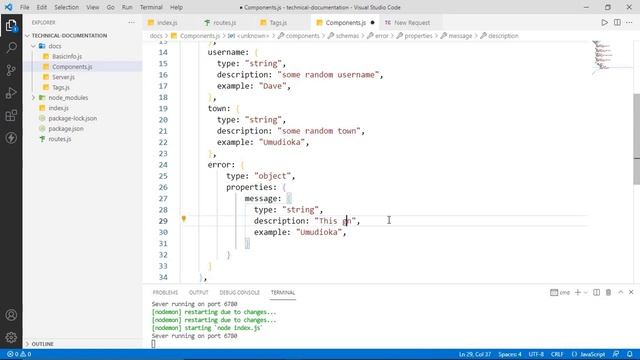Open the Manage gear icon

(11, 337)
